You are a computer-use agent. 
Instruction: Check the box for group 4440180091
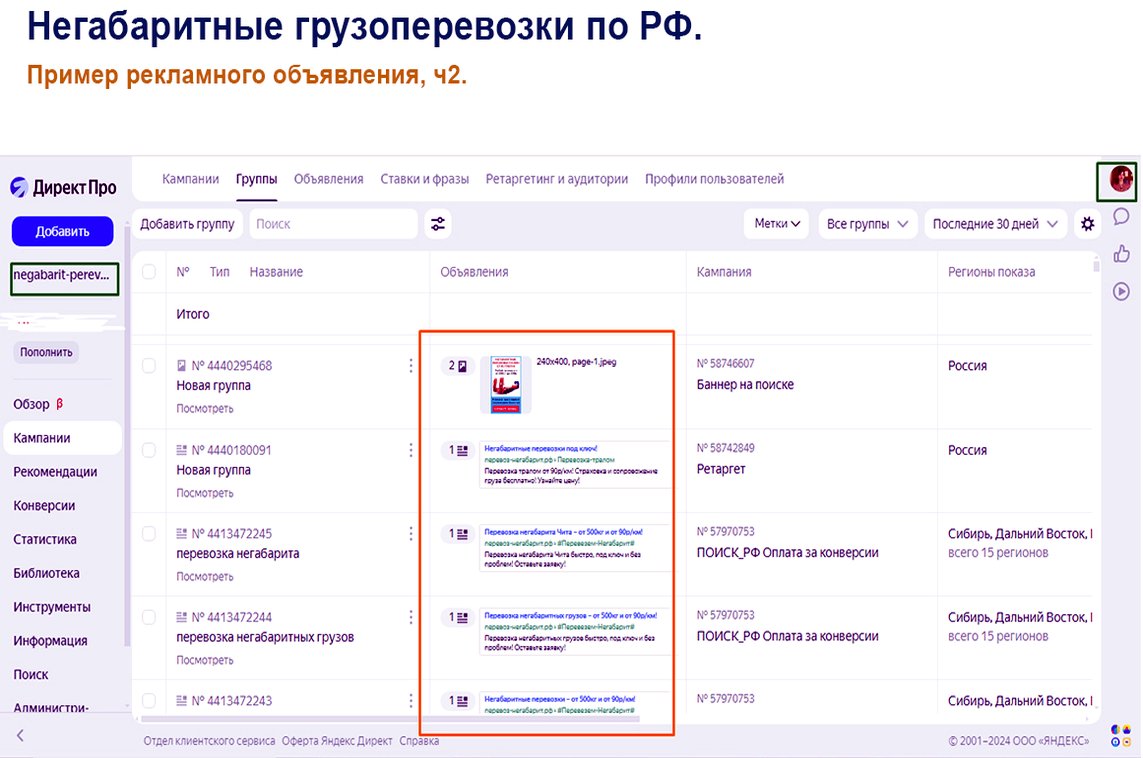click(x=149, y=451)
